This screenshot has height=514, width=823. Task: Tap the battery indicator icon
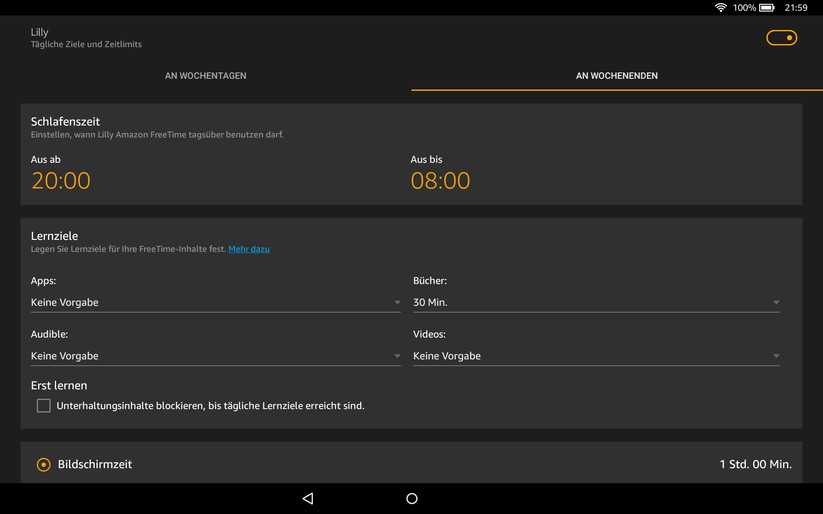point(767,7)
